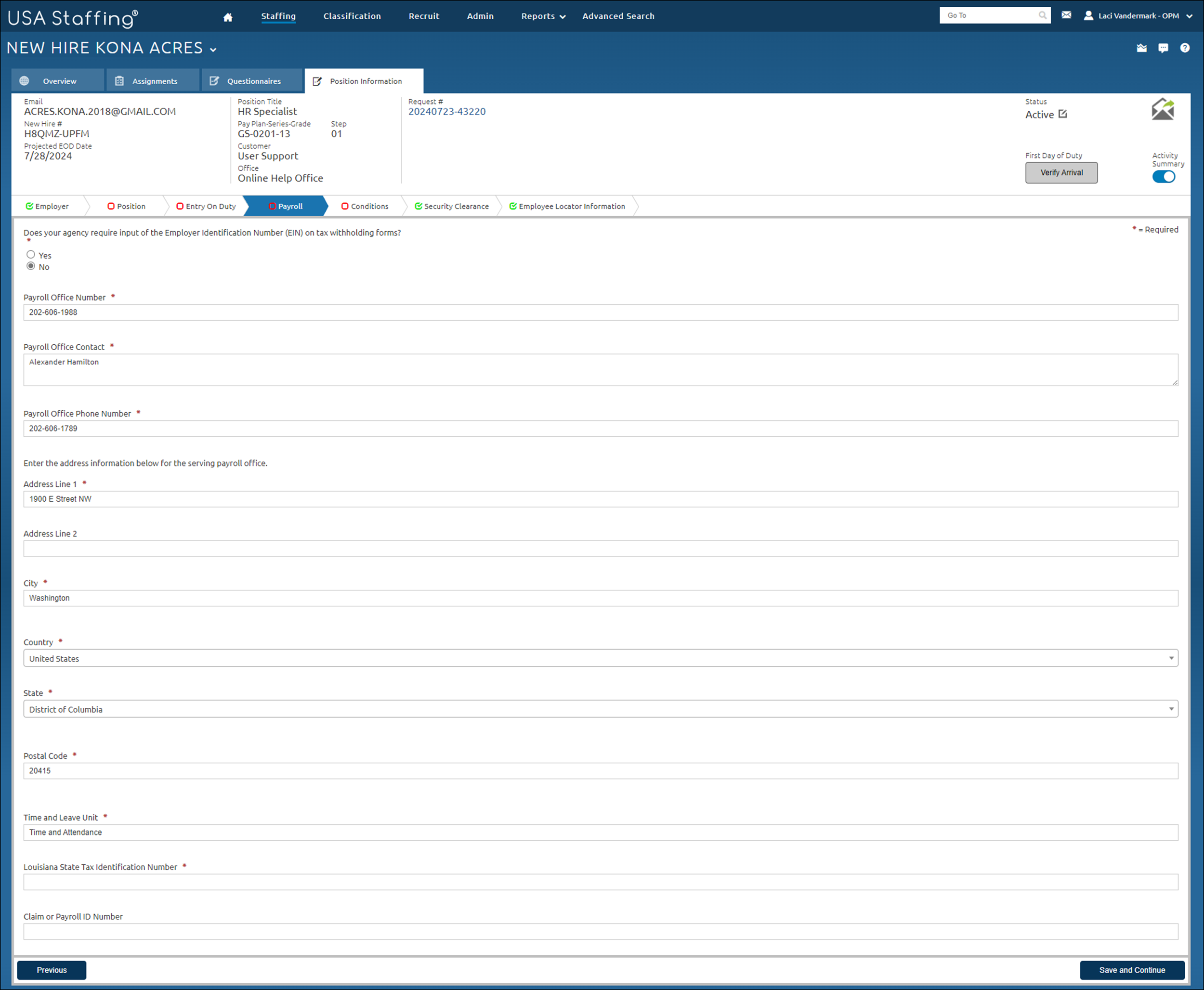Expand the Reports menu
1204x990 pixels.
(x=542, y=16)
